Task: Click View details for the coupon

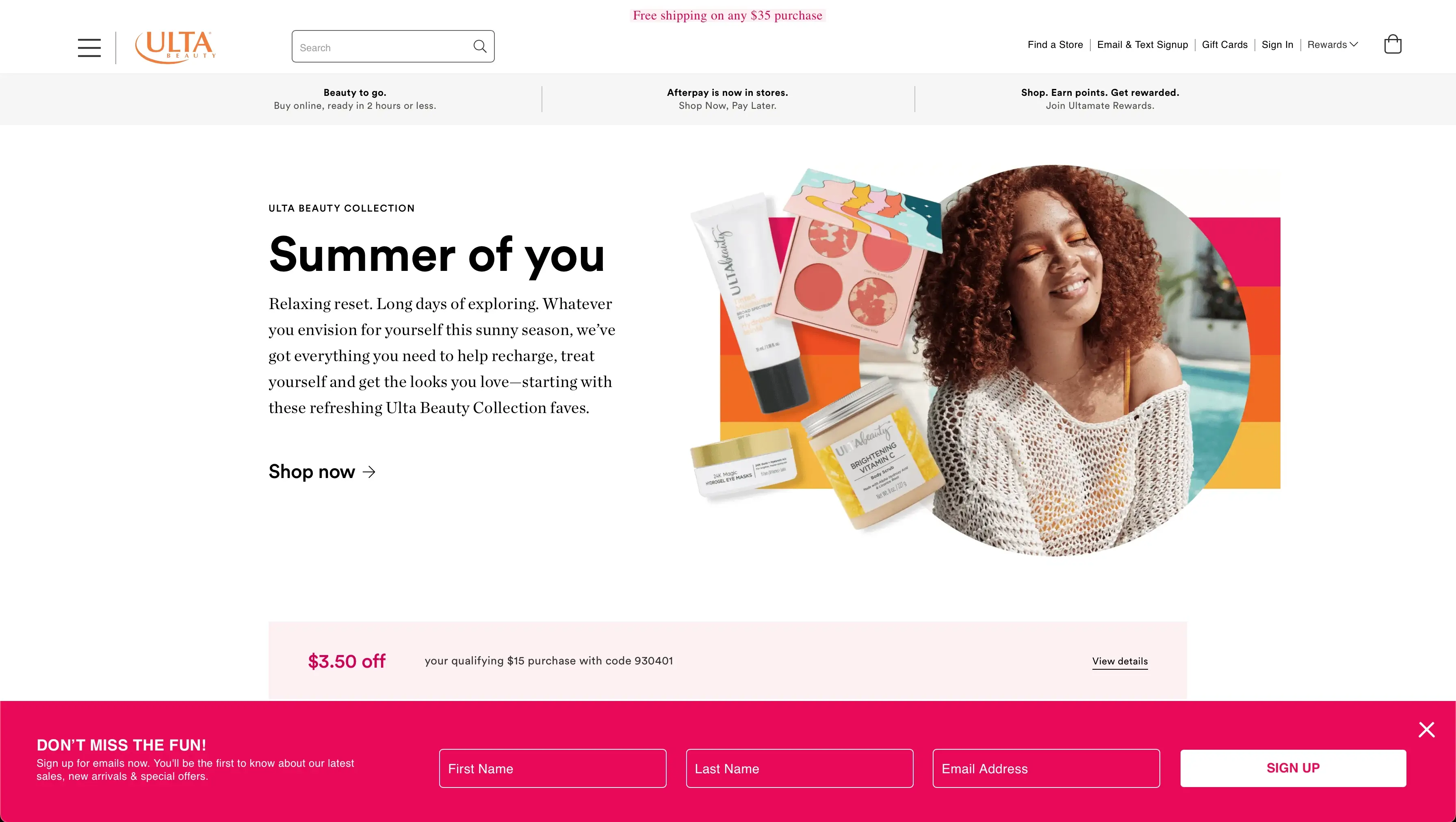Action: [x=1120, y=661]
